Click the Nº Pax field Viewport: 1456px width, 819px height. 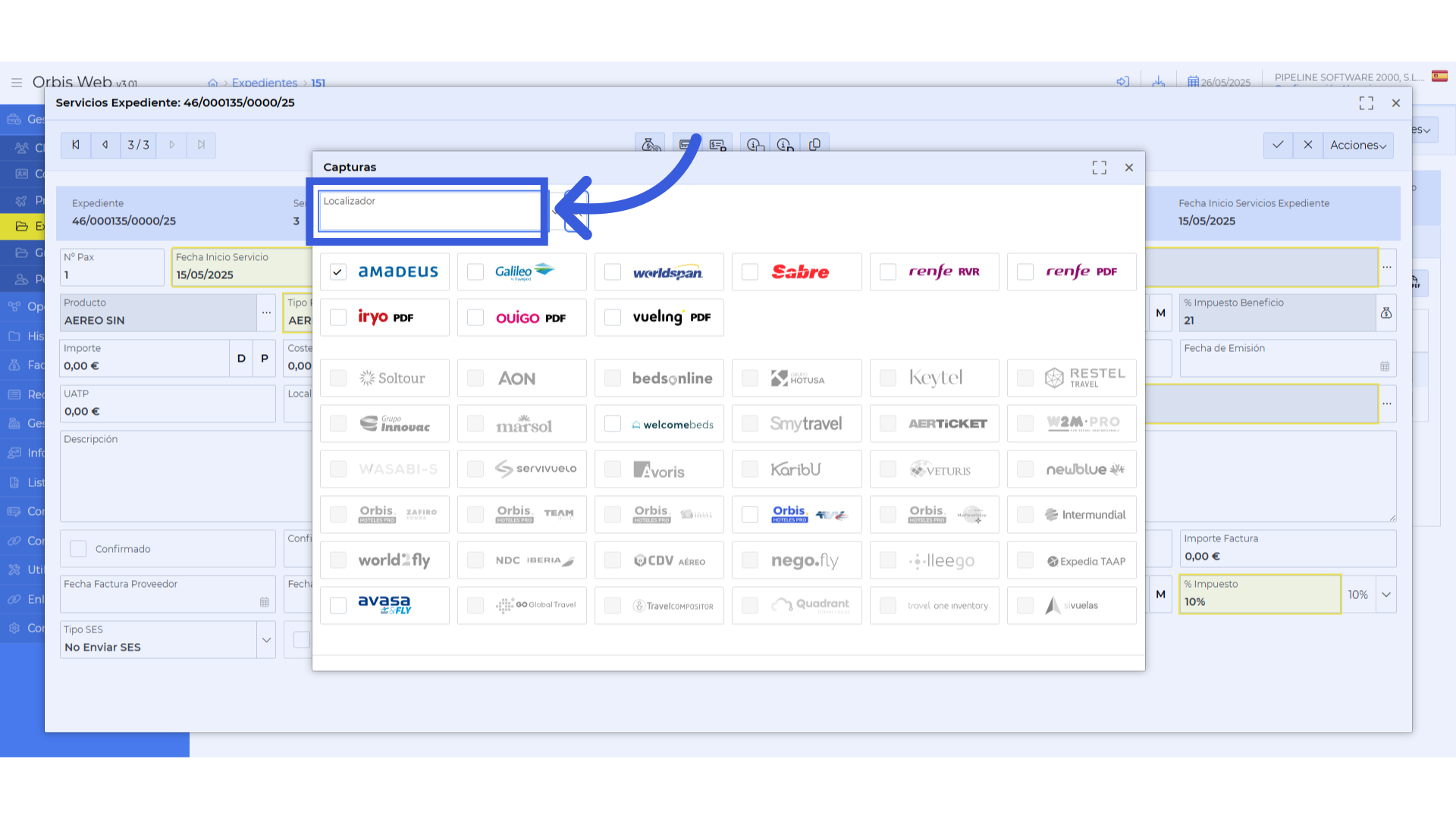pyautogui.click(x=112, y=267)
